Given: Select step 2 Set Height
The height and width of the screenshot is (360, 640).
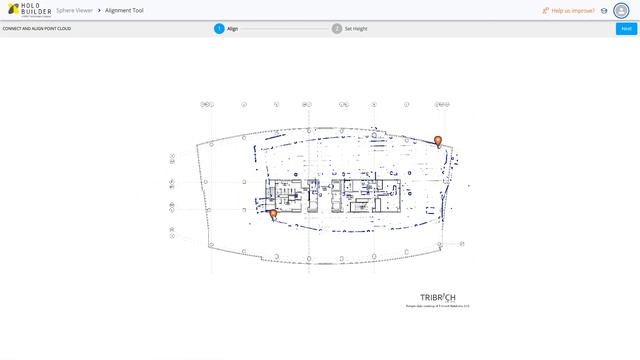Looking at the screenshot, I should point(349,29).
